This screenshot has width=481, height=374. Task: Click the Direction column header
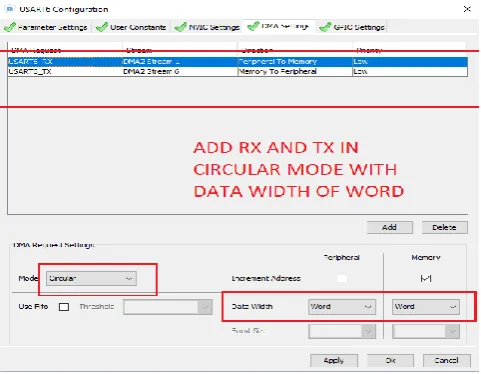(295, 50)
